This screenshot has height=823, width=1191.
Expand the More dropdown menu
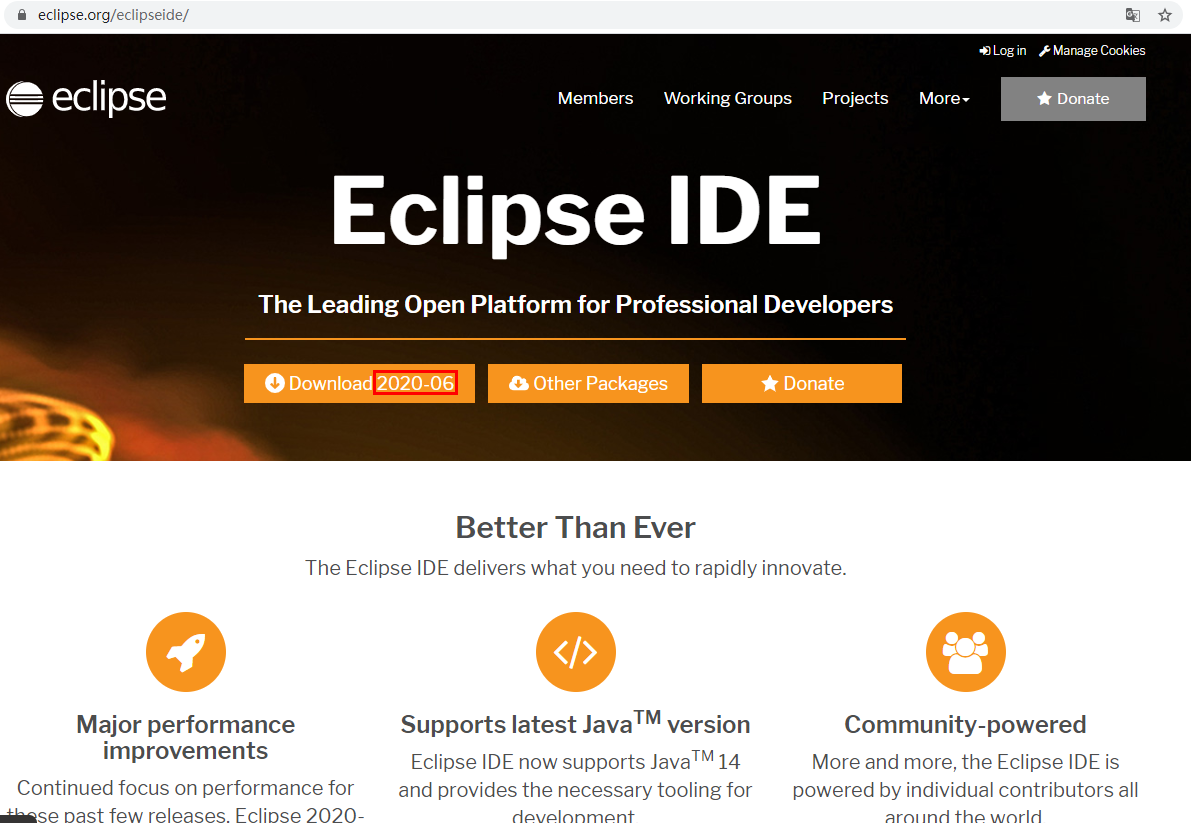[x=944, y=98]
